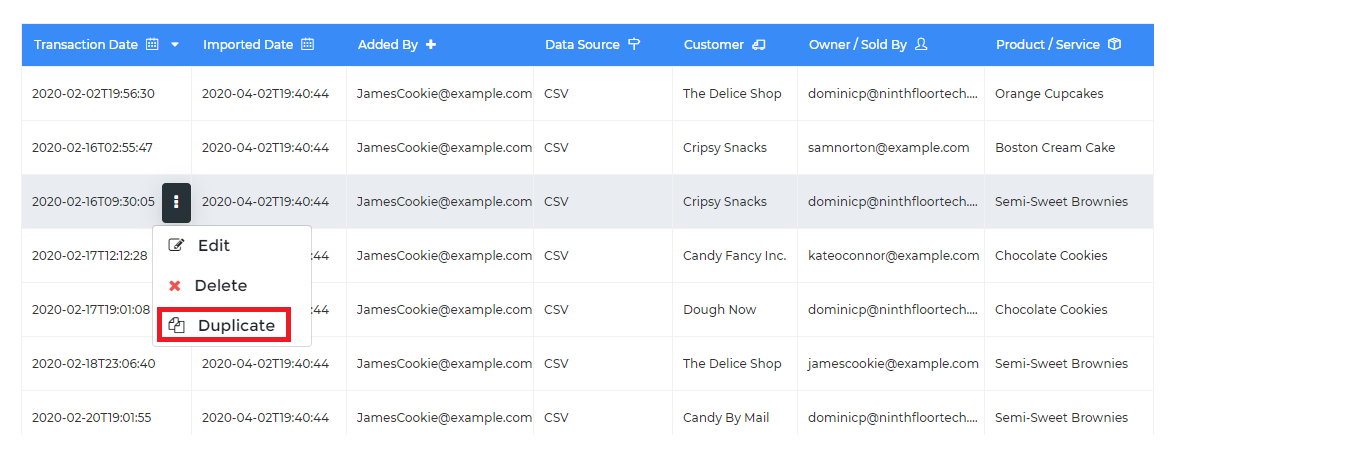The width and height of the screenshot is (1351, 465).
Task: Click the calendar icon beside Imported Date
Action: coord(308,44)
